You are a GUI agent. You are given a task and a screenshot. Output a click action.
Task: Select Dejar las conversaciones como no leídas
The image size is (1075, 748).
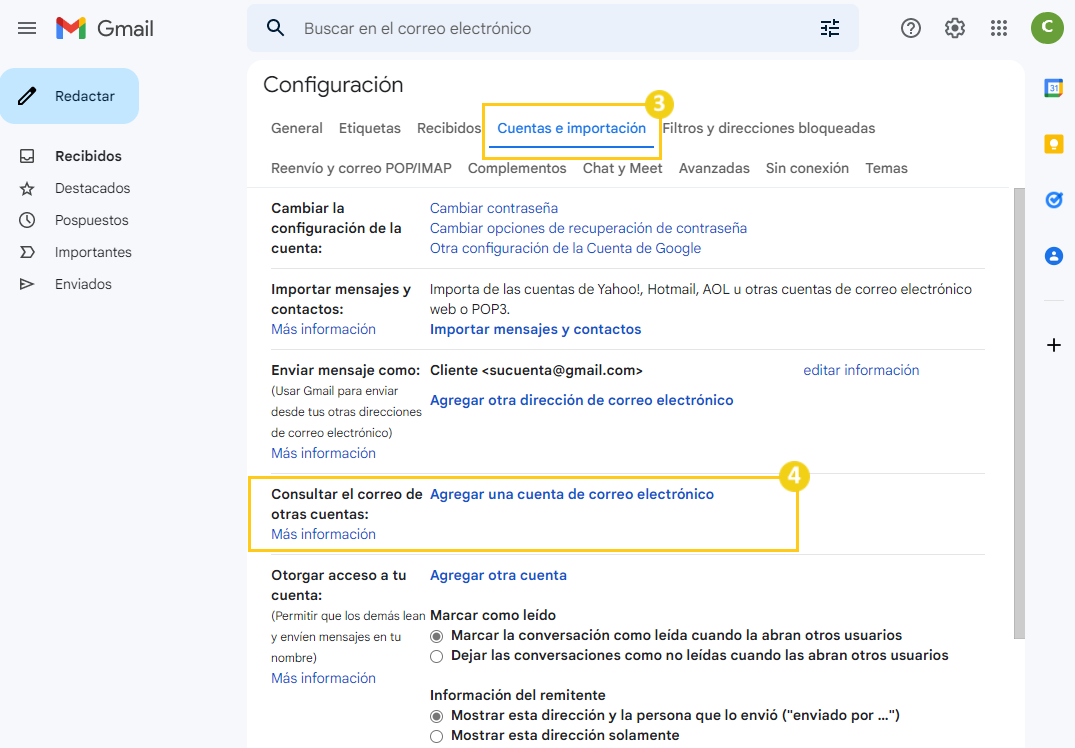pyautogui.click(x=437, y=656)
